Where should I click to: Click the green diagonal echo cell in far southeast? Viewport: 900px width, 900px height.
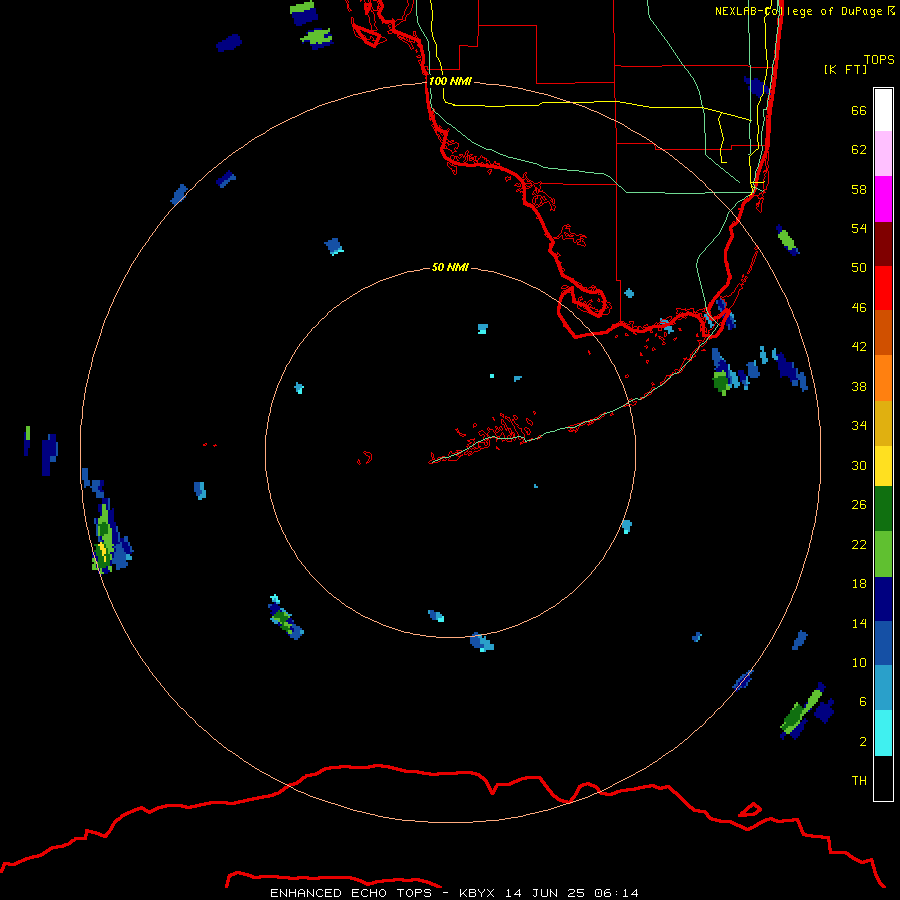click(x=801, y=712)
